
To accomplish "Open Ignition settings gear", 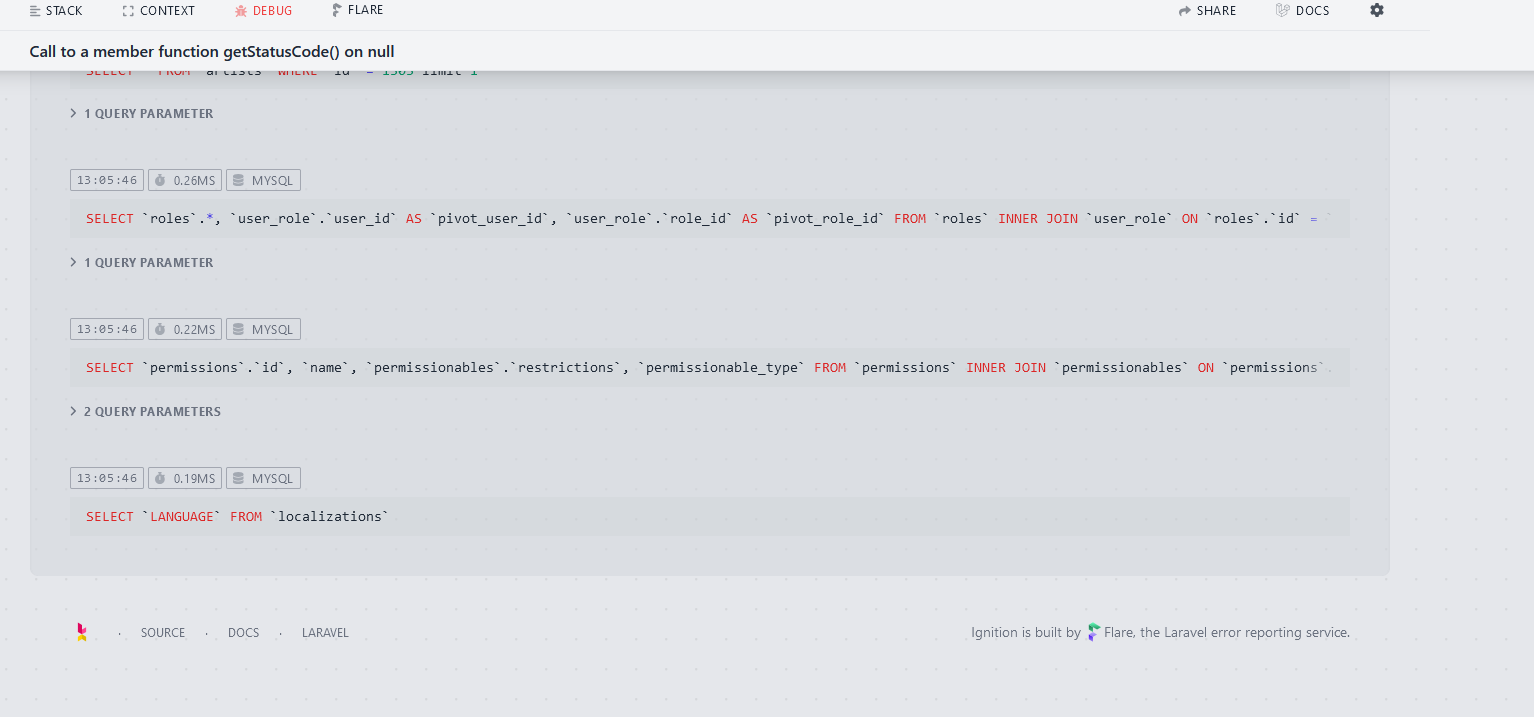I will pos(1377,10).
